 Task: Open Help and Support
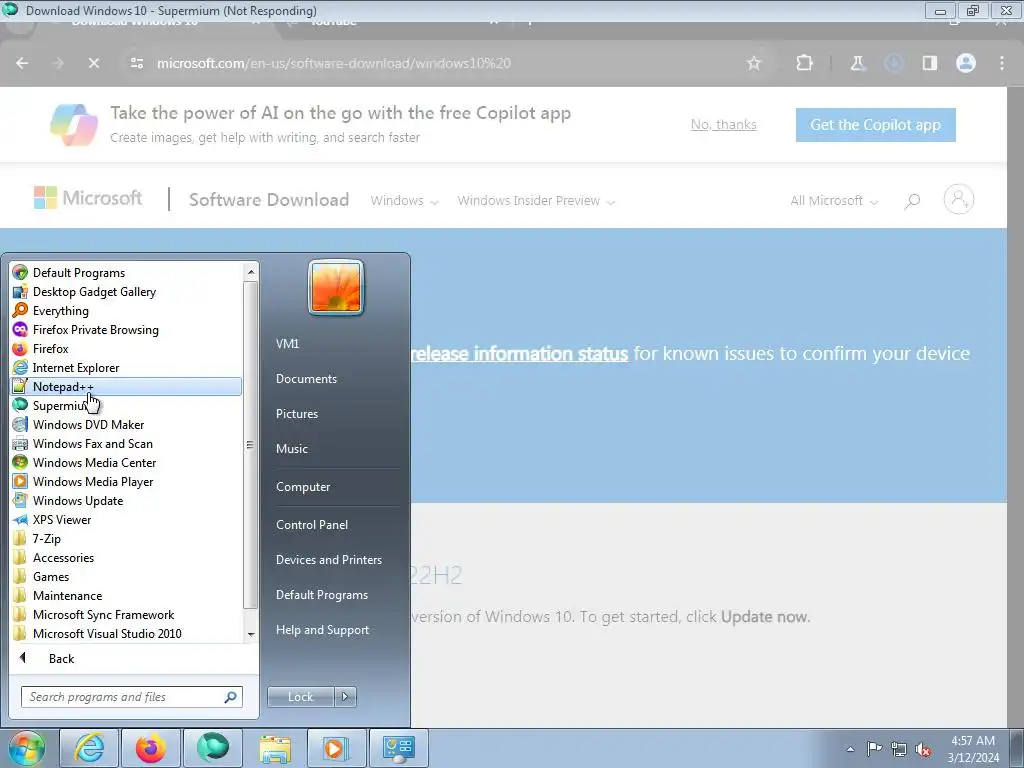[322, 630]
